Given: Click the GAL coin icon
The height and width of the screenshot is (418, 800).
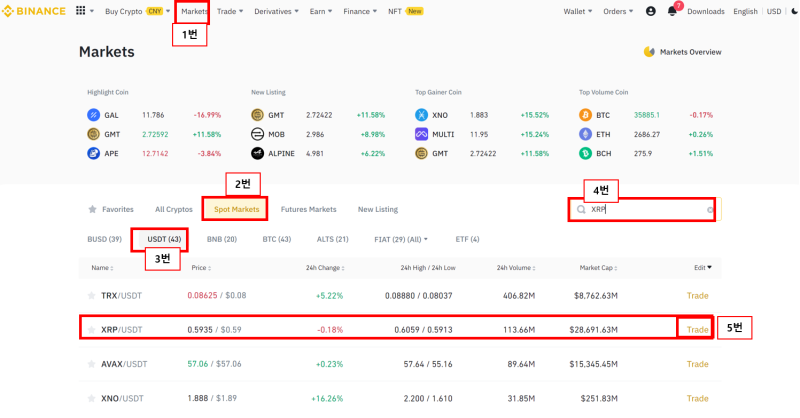Looking at the screenshot, I should pos(93,115).
